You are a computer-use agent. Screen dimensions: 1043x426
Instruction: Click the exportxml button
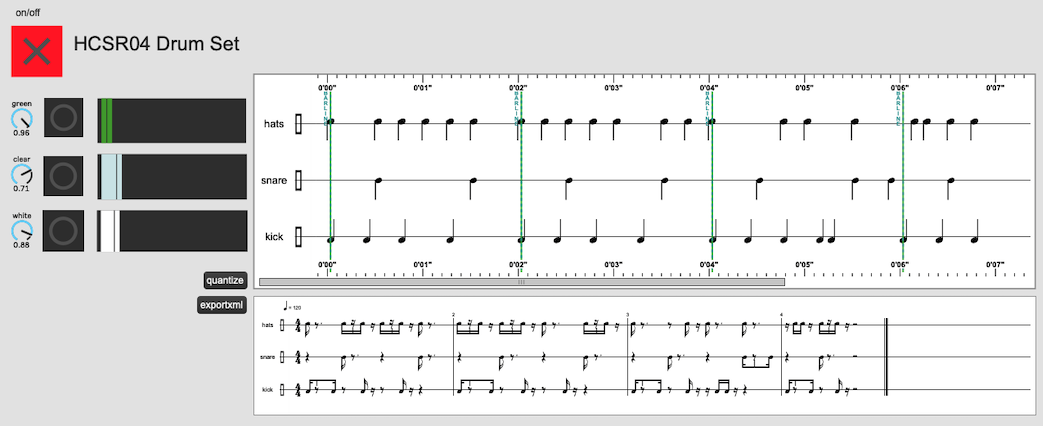tap(222, 306)
